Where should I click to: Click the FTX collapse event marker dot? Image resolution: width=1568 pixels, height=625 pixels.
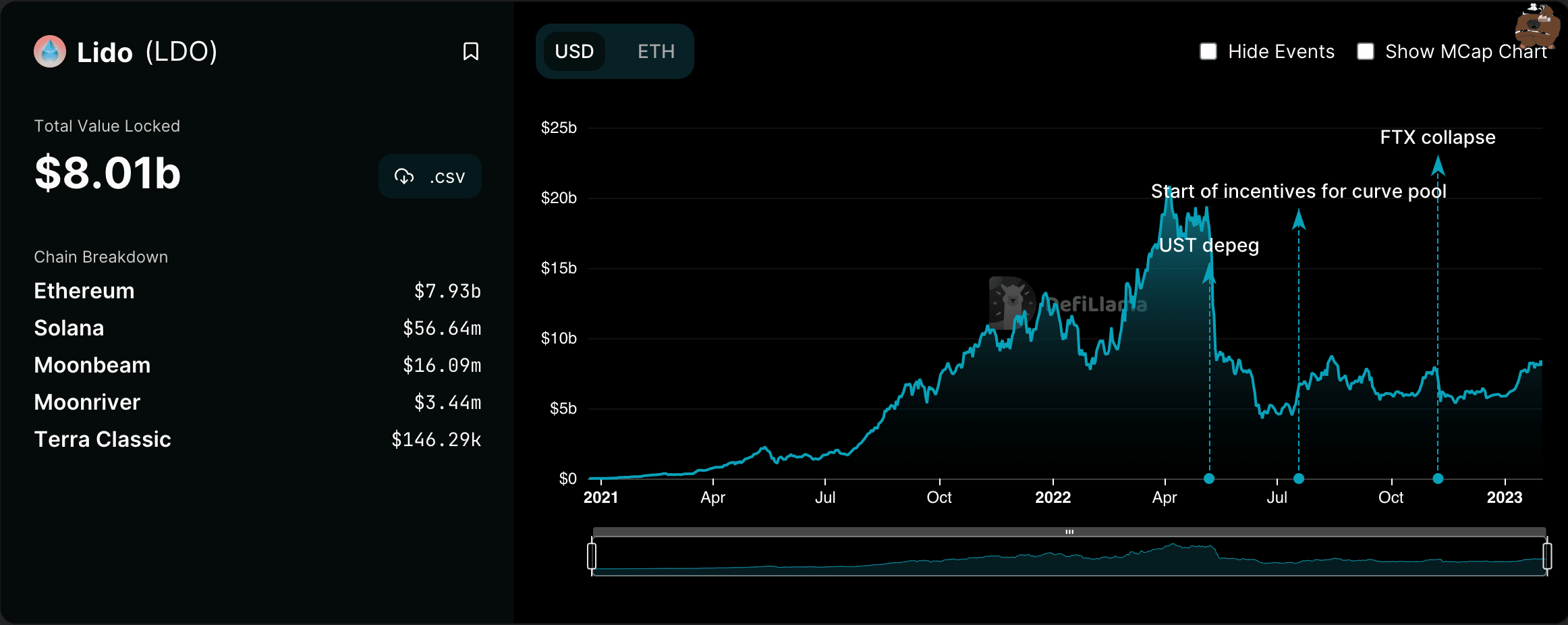coord(1438,479)
